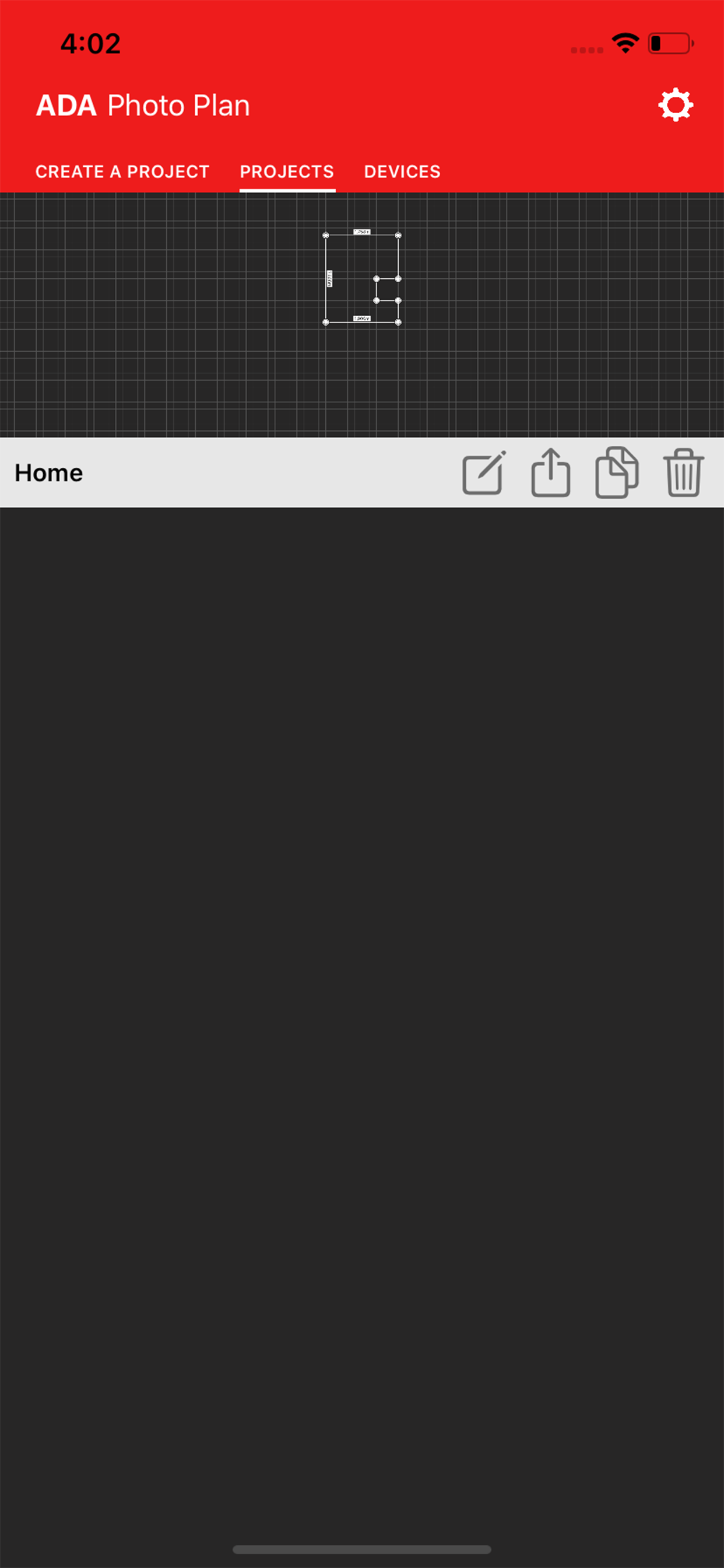Tap the home indicator bar at the bottom
The image size is (724, 1568).
point(362,1549)
